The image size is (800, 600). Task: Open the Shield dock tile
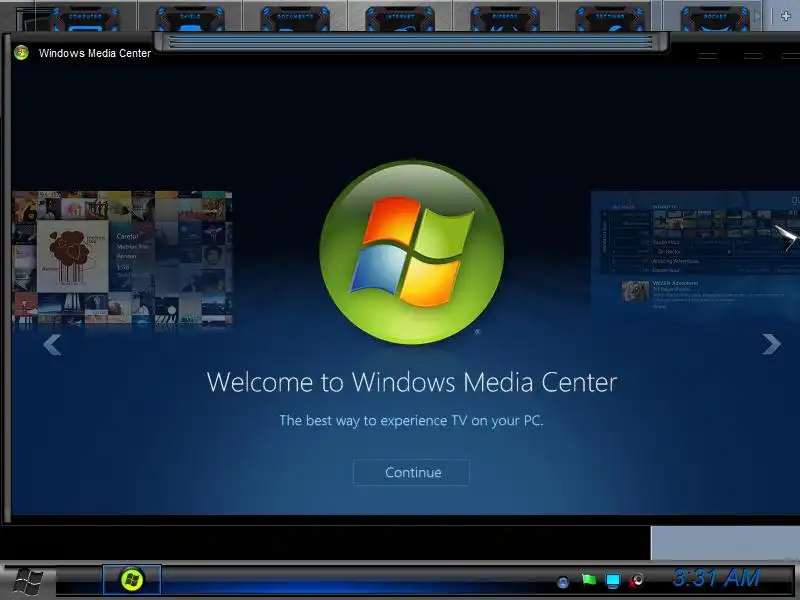tap(190, 19)
